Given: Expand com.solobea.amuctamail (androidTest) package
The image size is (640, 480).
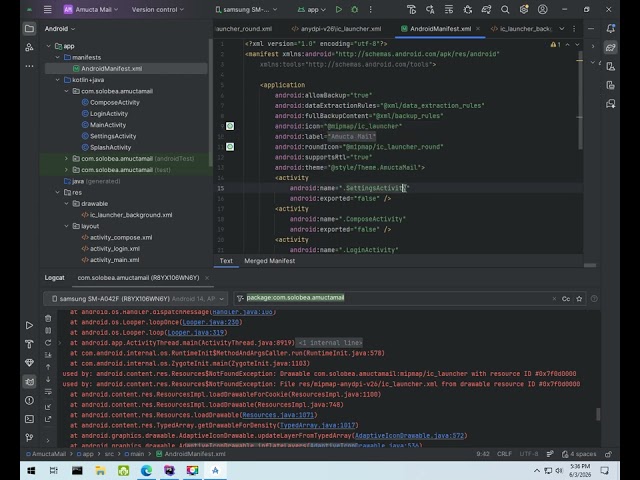Looking at the screenshot, I should click(67, 158).
